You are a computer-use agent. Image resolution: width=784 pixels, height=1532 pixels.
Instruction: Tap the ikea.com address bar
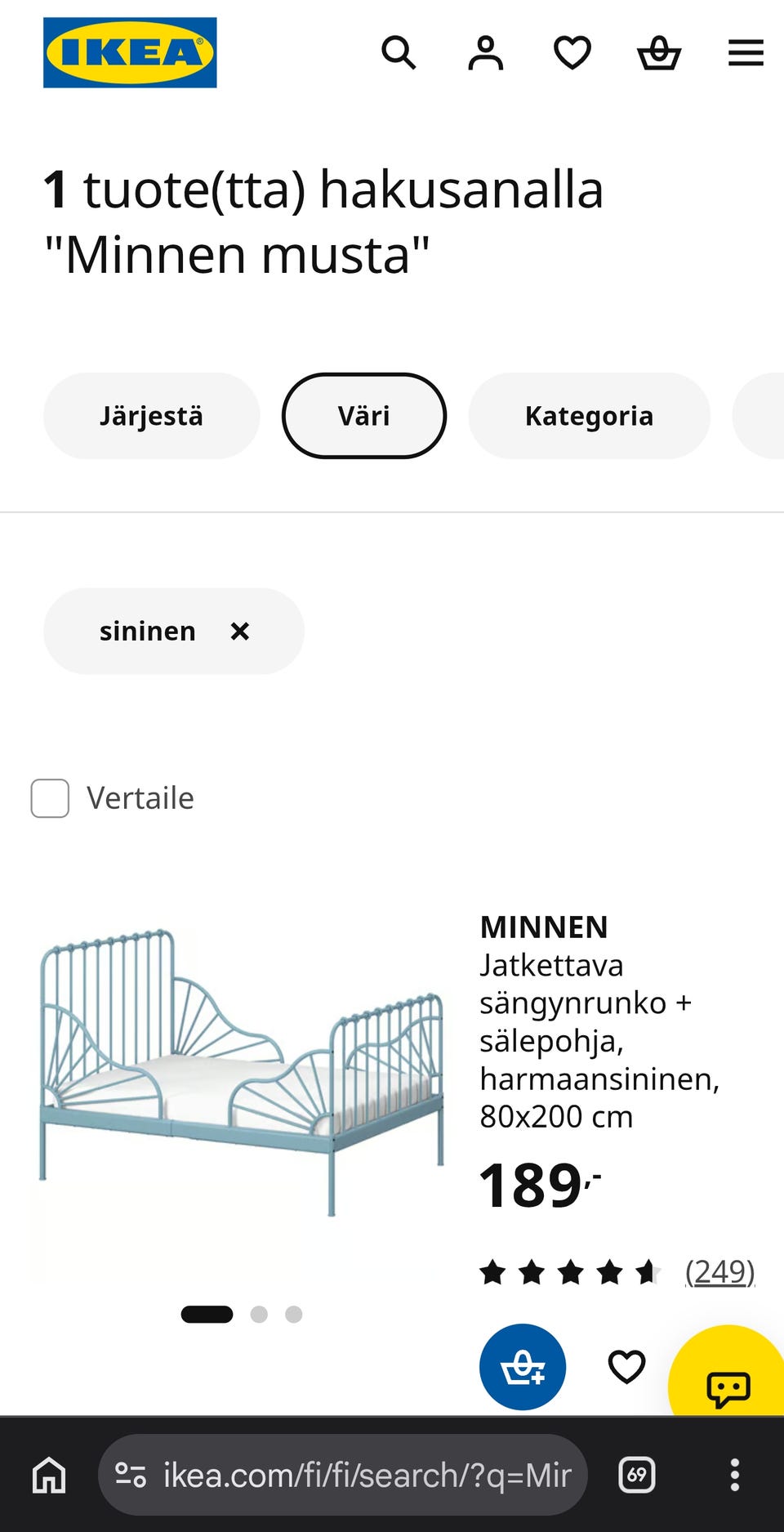click(x=343, y=1476)
